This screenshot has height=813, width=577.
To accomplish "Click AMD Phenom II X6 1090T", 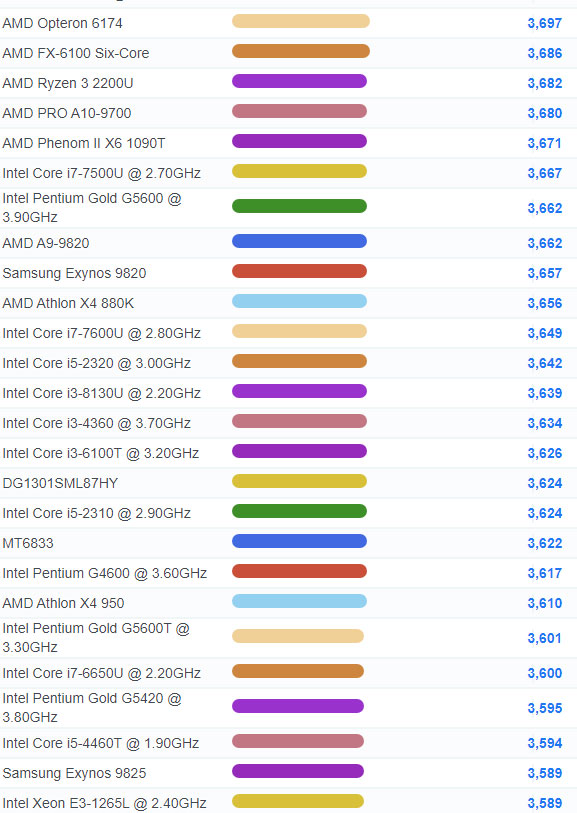I will click(x=84, y=144).
